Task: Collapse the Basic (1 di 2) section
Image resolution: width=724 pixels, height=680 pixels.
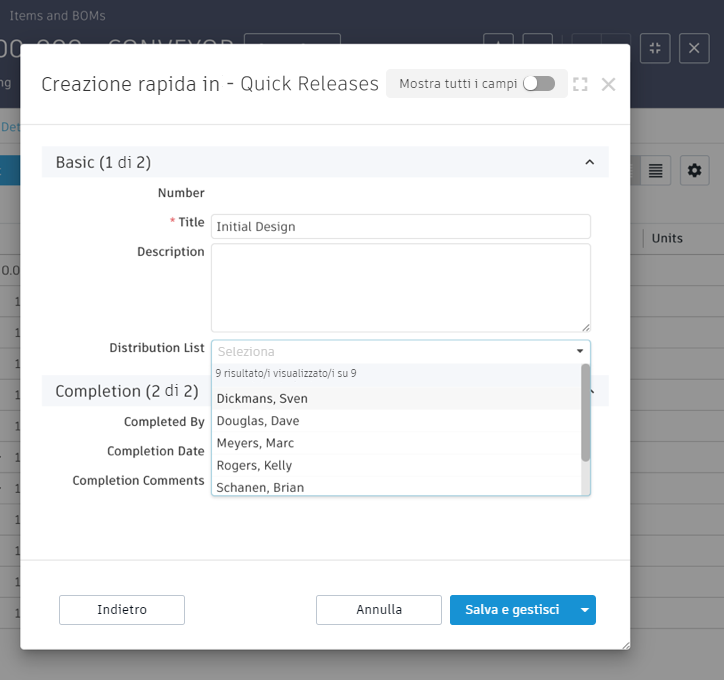Action: (590, 162)
